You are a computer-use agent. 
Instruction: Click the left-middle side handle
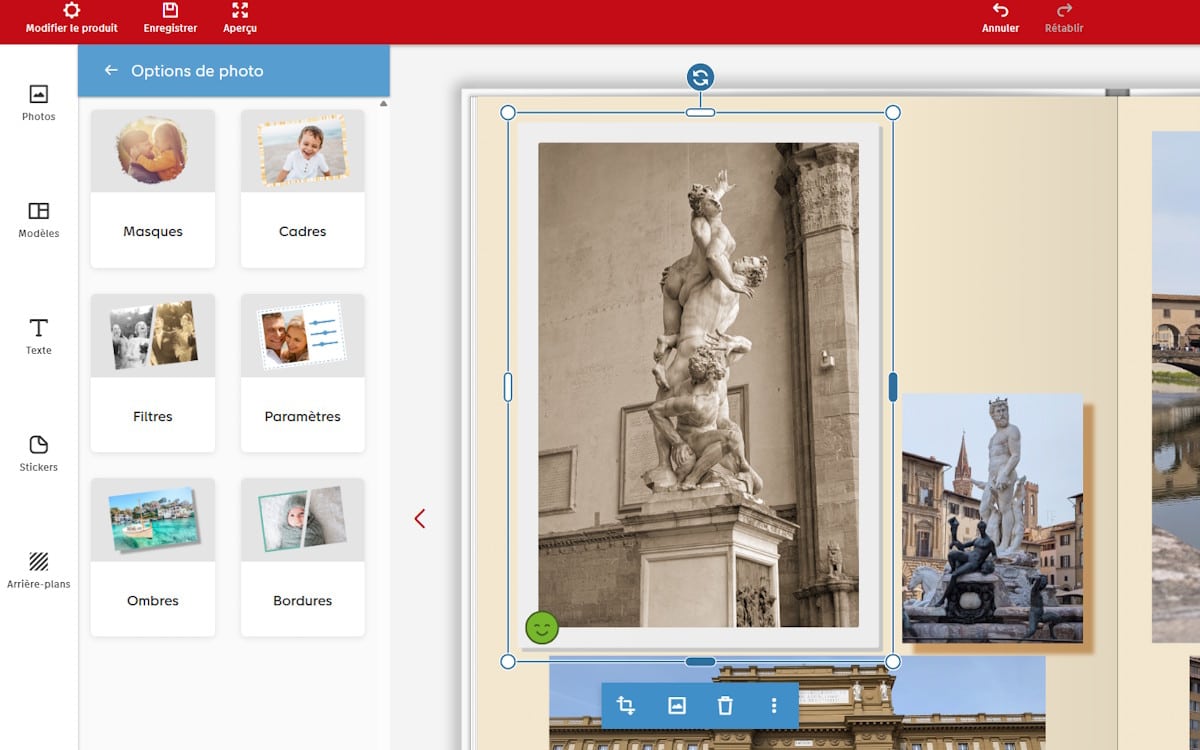[x=508, y=387]
